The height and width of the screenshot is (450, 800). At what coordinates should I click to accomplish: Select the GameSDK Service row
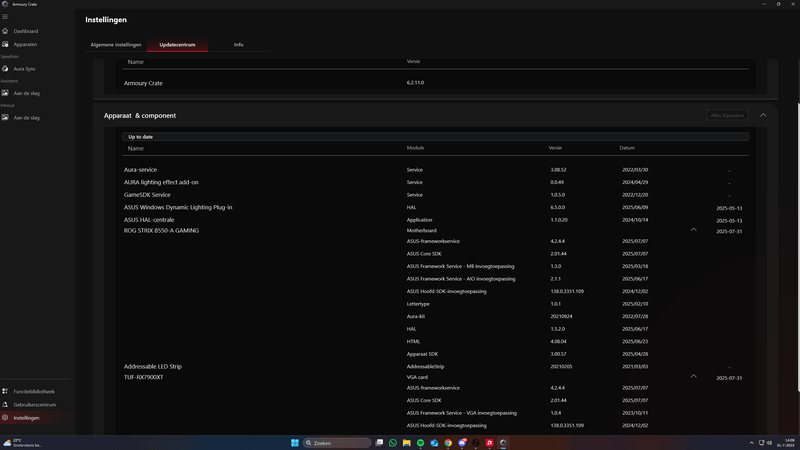[435, 195]
